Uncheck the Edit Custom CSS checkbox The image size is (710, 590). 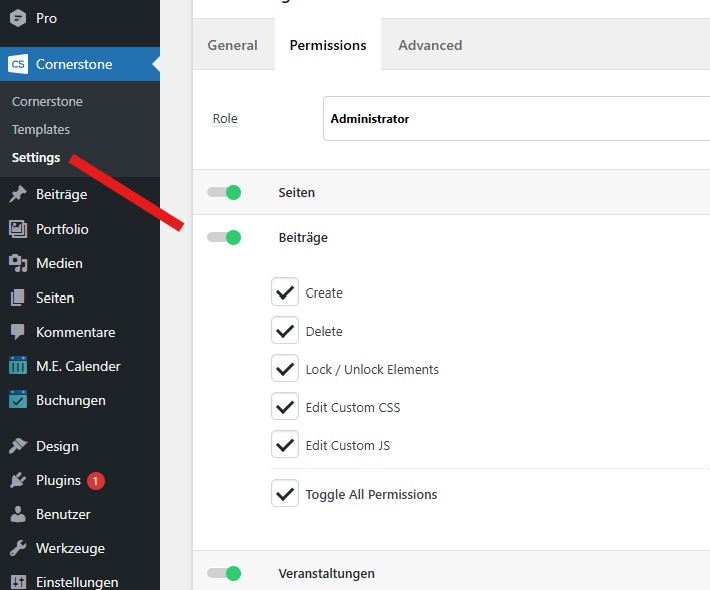pyautogui.click(x=285, y=407)
